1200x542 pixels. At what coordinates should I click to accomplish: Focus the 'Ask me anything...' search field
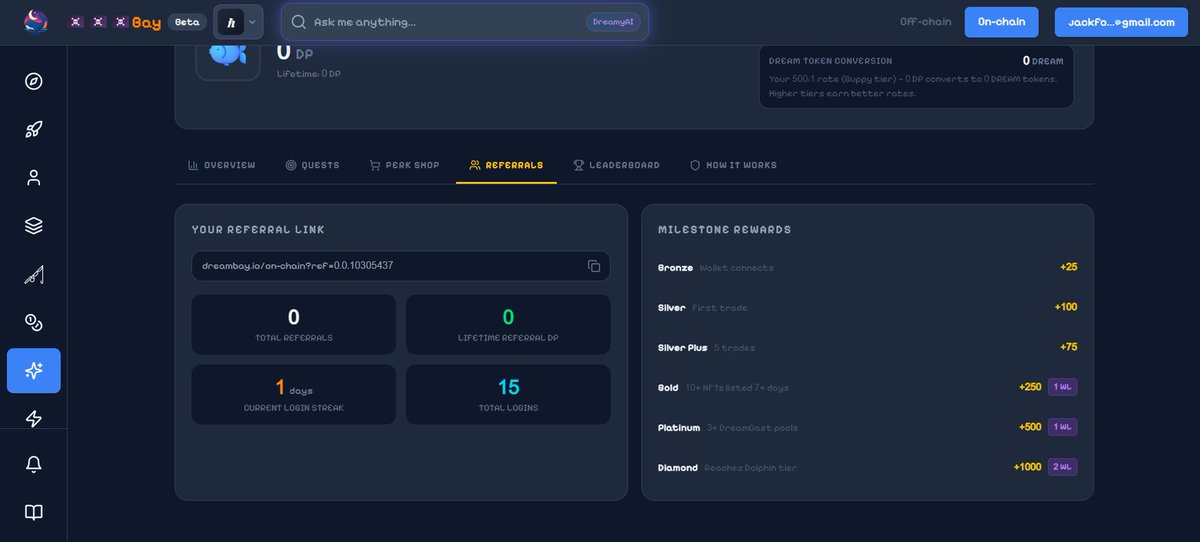[465, 22]
